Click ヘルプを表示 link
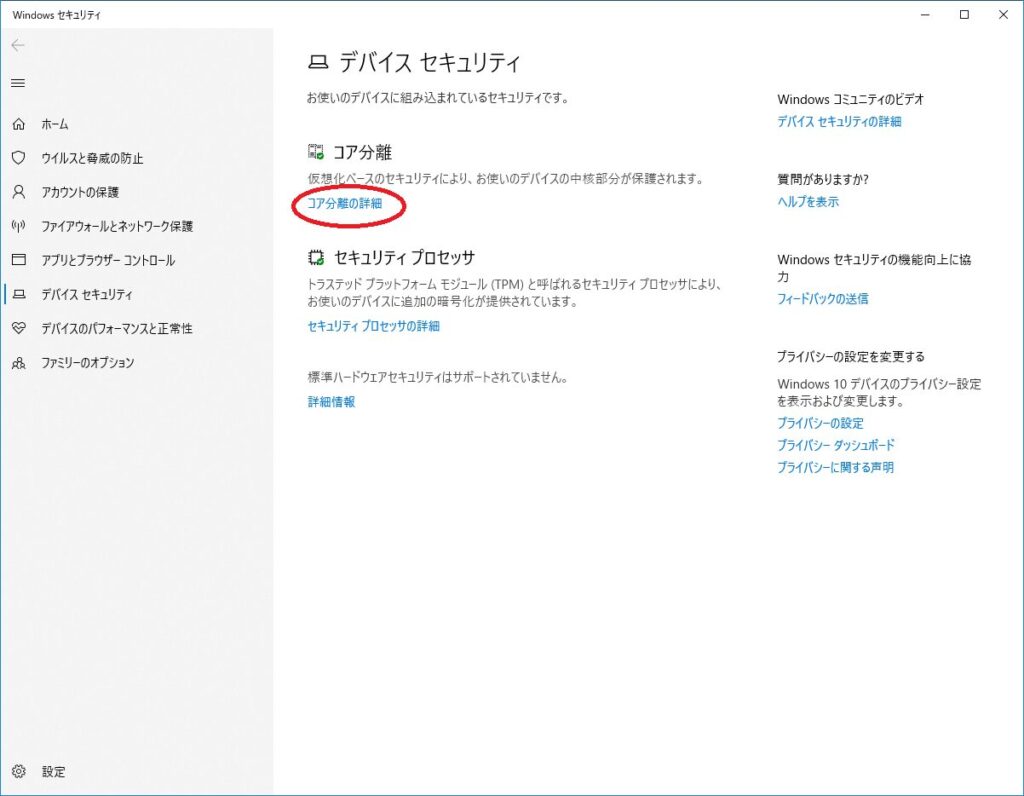 pos(808,202)
